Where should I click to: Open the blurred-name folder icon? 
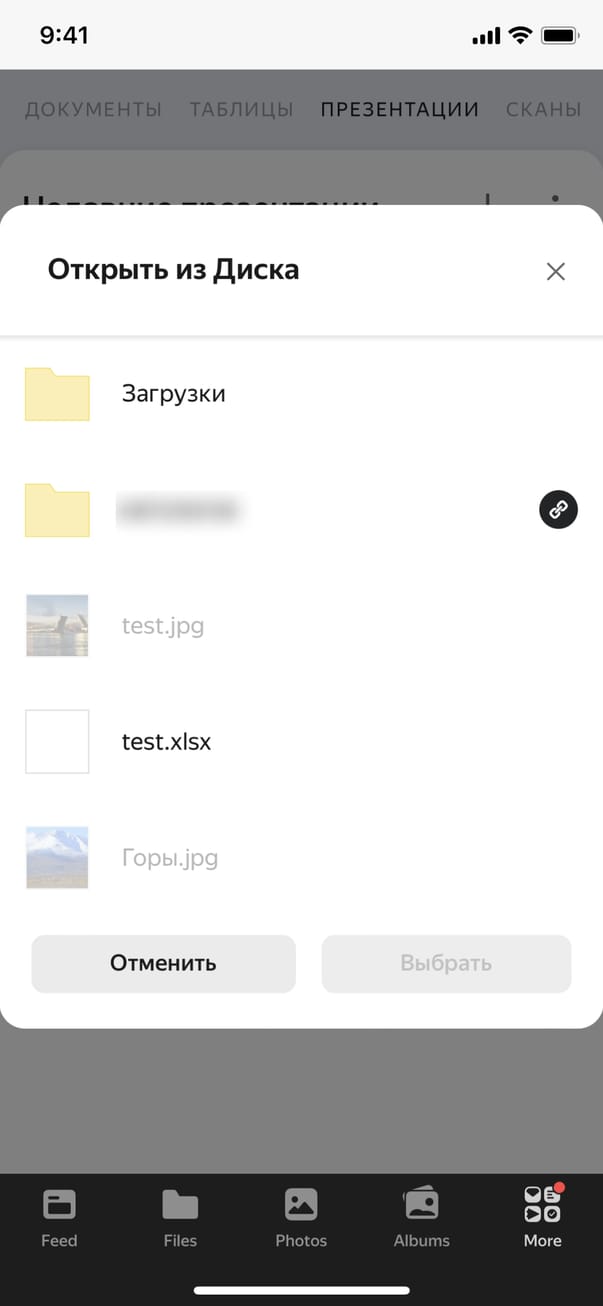coord(57,510)
